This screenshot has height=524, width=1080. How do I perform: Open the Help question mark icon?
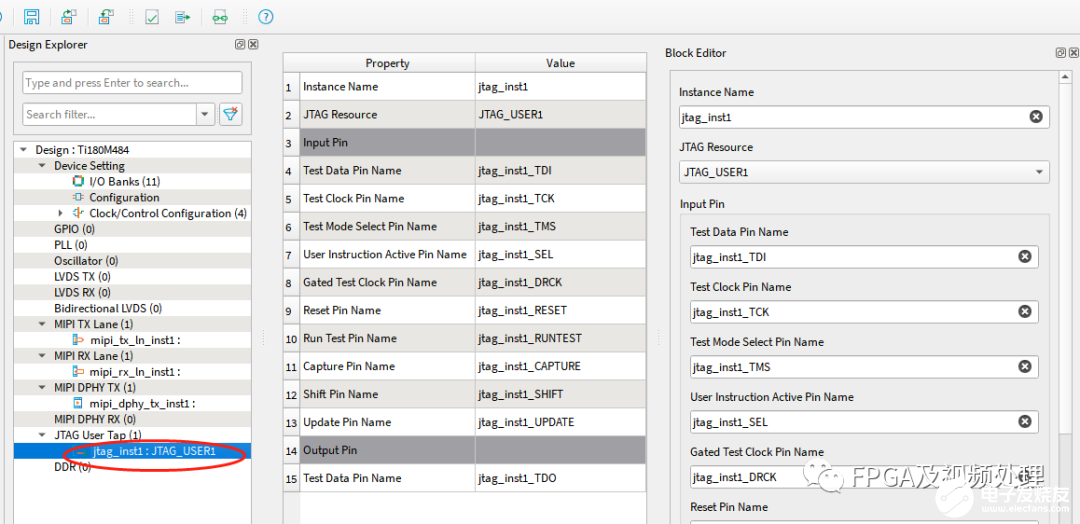(x=265, y=17)
